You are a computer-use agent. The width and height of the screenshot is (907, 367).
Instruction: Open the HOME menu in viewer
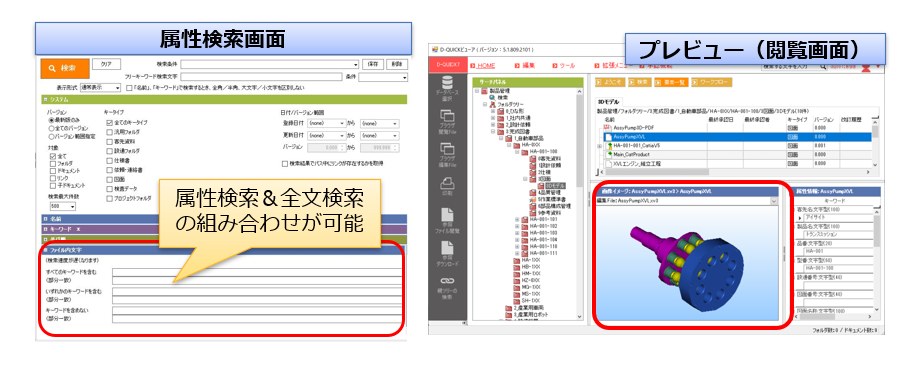[x=483, y=65]
